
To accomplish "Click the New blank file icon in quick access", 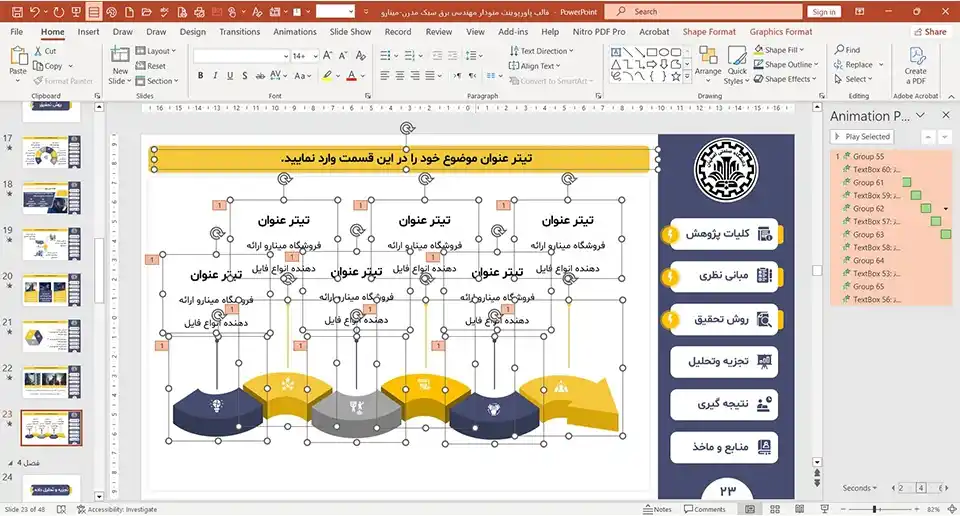I will 129,12.
